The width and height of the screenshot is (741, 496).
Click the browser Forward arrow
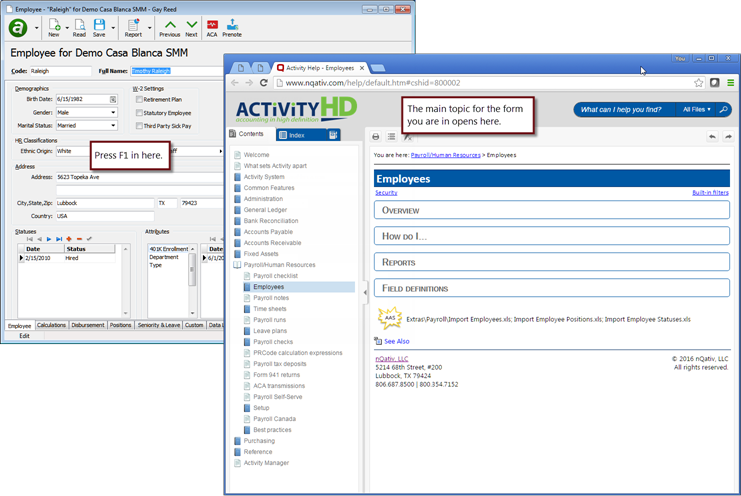[x=249, y=83]
